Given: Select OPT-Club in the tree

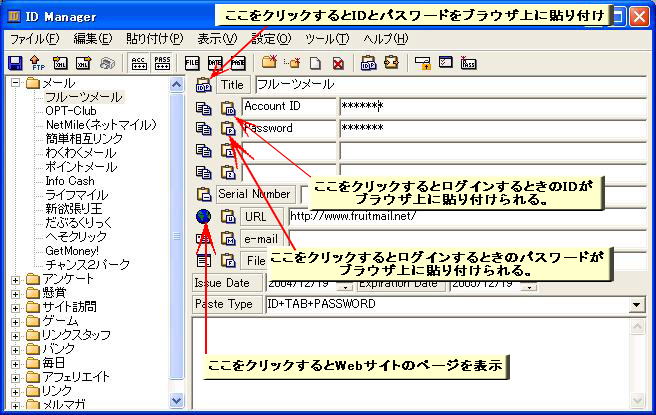Looking at the screenshot, I should pyautogui.click(x=72, y=111).
